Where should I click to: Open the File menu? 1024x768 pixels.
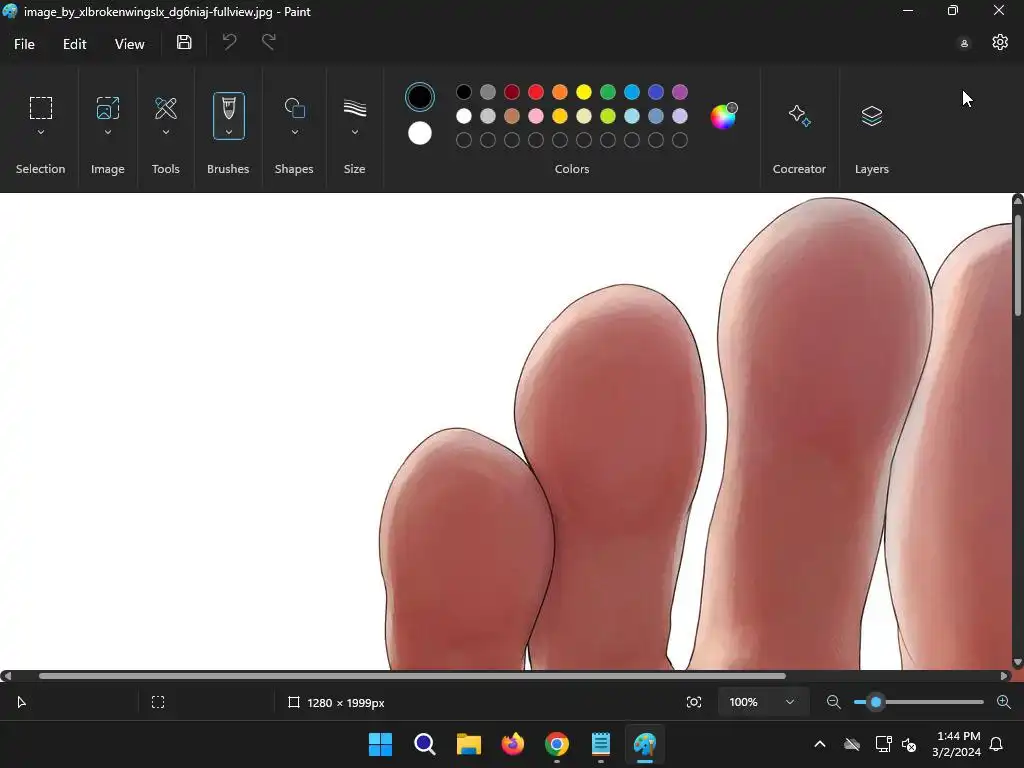tap(24, 44)
